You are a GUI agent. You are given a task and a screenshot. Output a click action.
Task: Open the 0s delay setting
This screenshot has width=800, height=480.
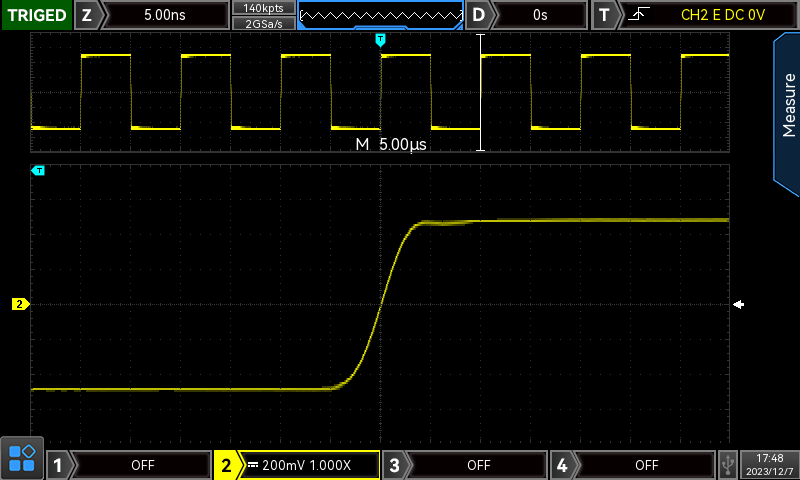(x=540, y=15)
